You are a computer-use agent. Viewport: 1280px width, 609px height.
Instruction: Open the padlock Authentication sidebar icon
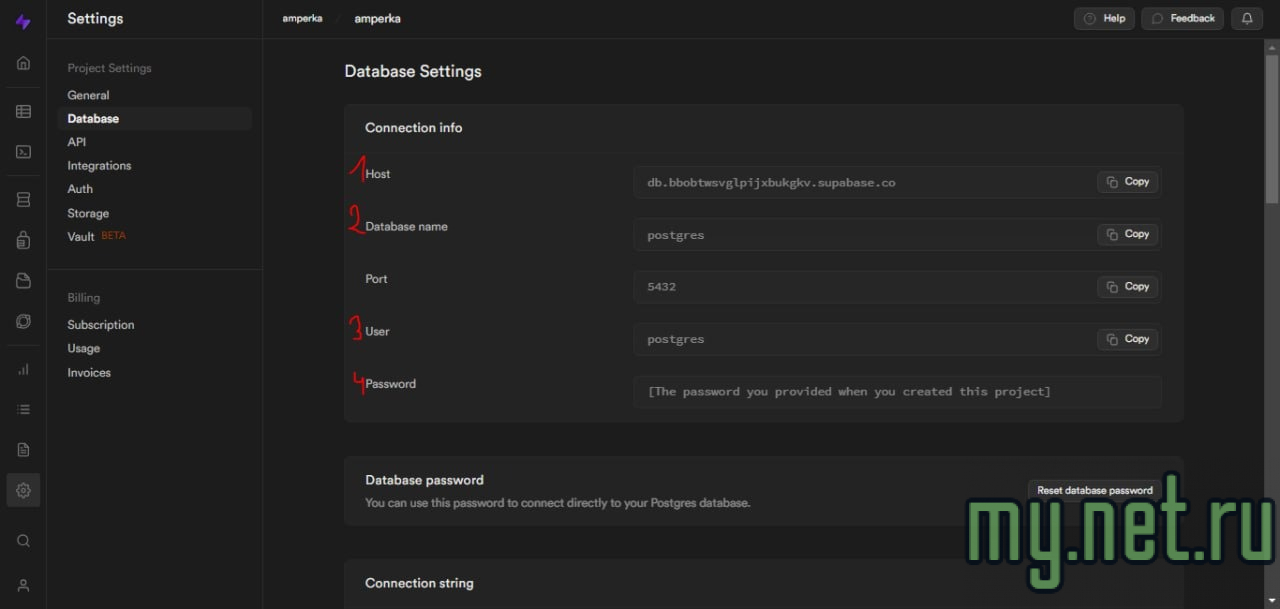[23, 240]
